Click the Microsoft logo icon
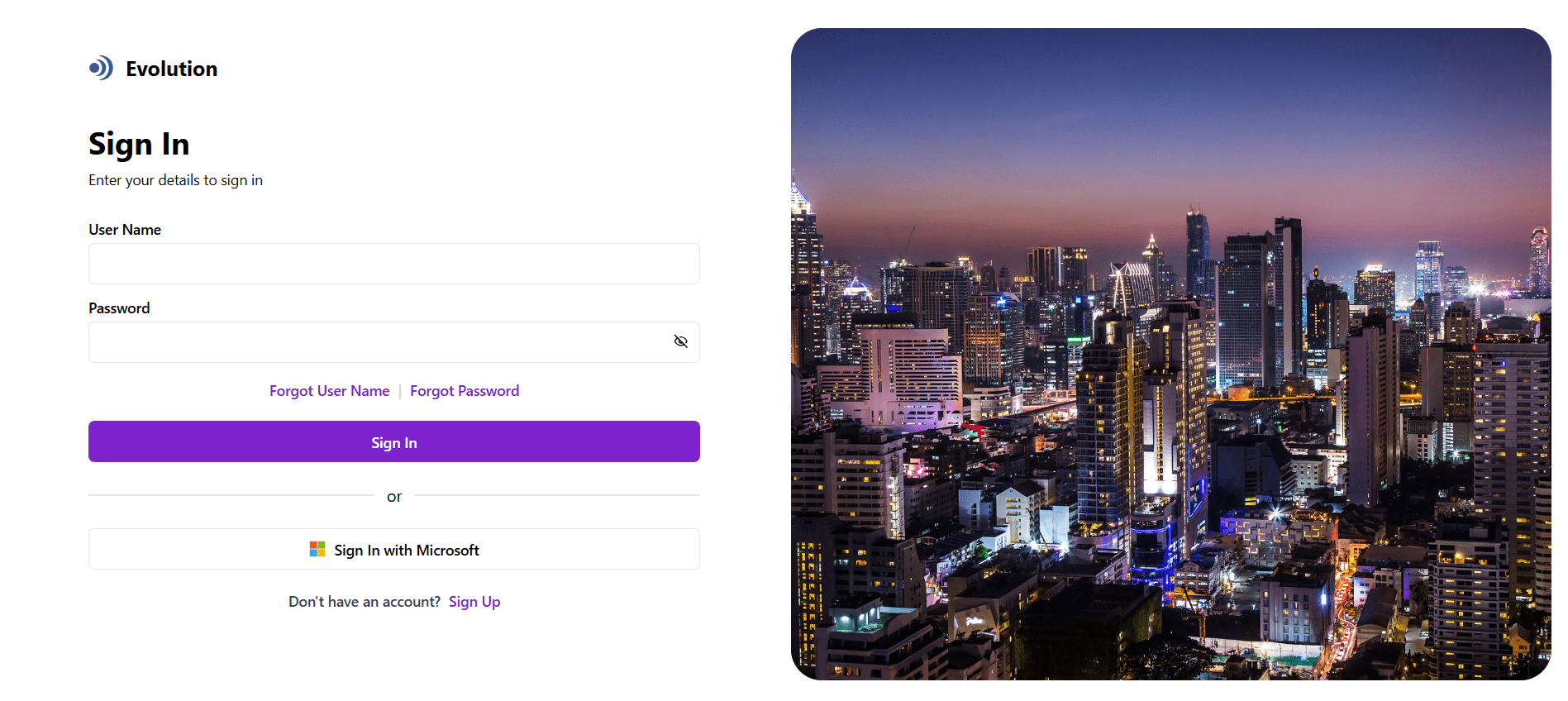The width and height of the screenshot is (1568, 701). [x=317, y=549]
